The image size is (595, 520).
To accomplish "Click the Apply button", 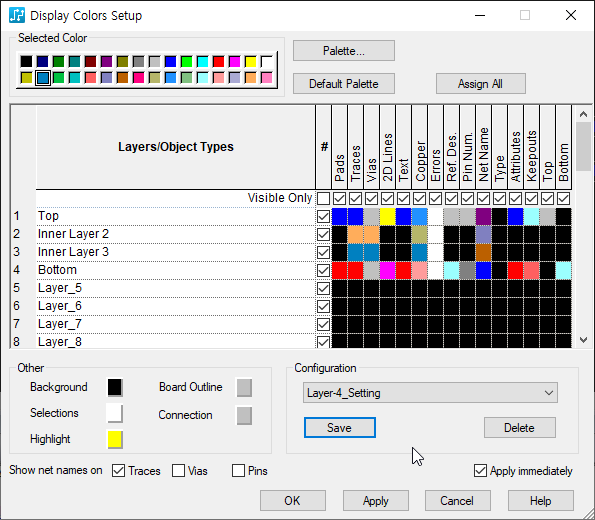I will [375, 501].
